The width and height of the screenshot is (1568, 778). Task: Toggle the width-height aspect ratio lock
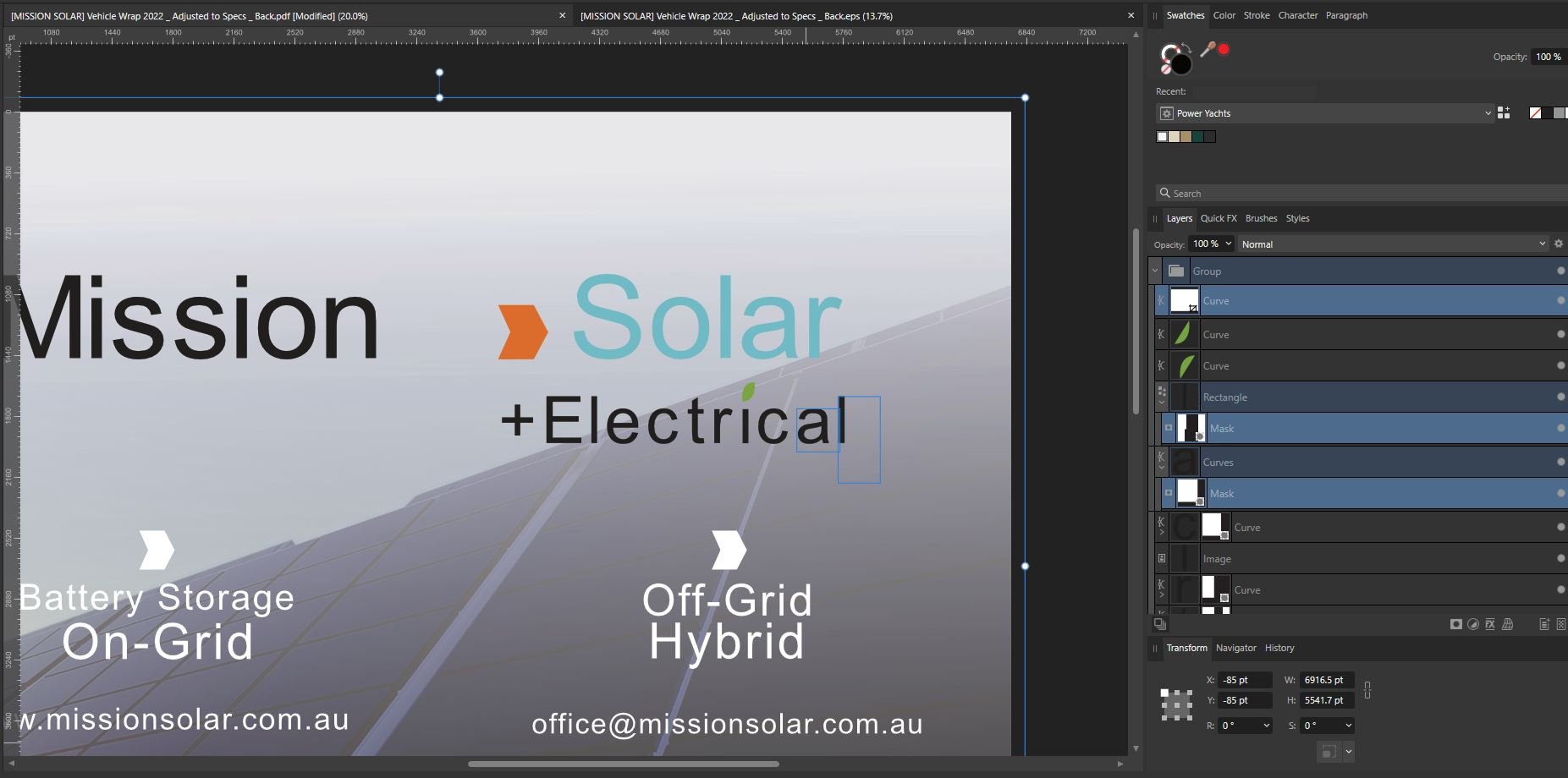1367,690
